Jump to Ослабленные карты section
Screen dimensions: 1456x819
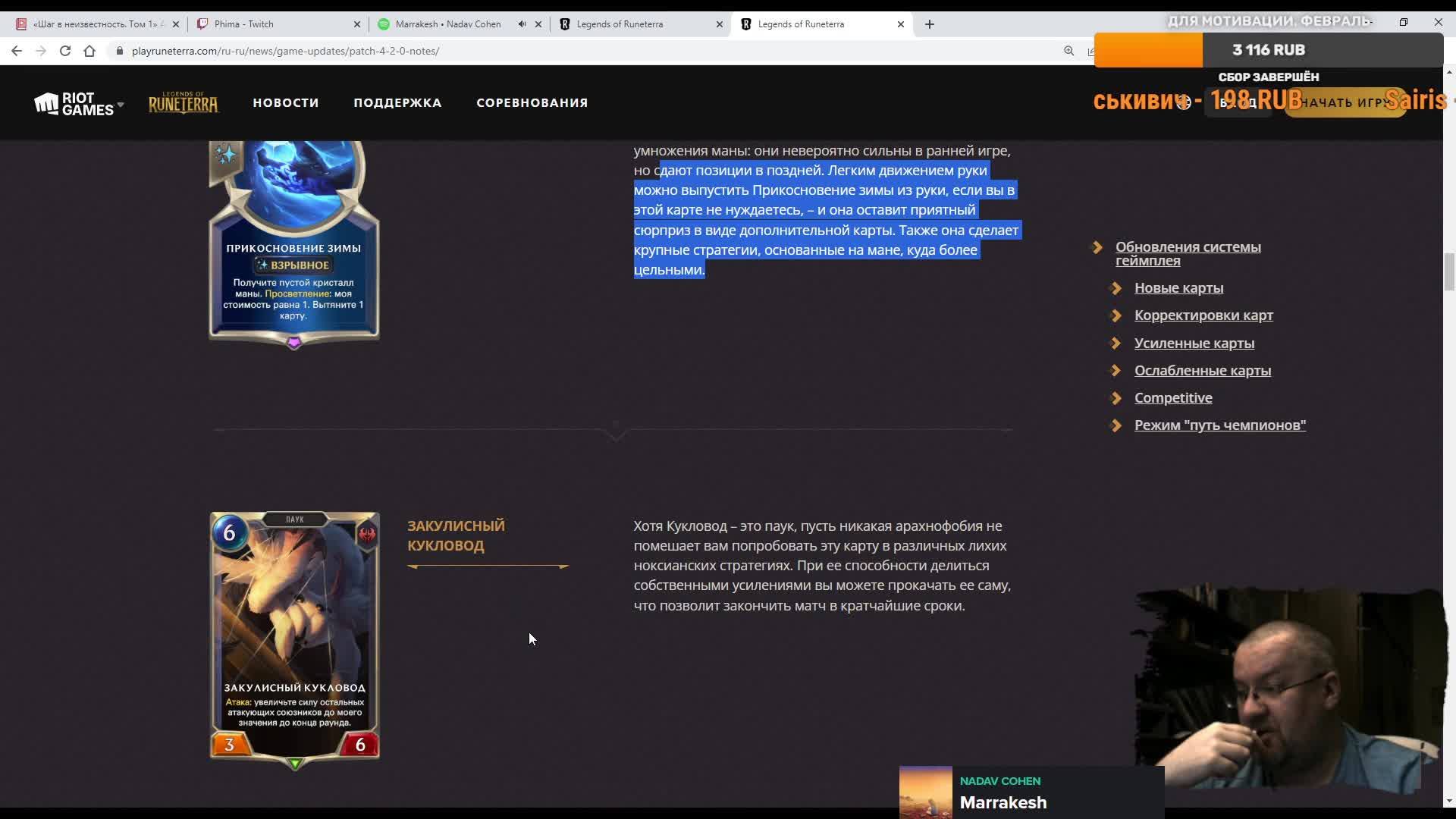pyautogui.click(x=1203, y=371)
